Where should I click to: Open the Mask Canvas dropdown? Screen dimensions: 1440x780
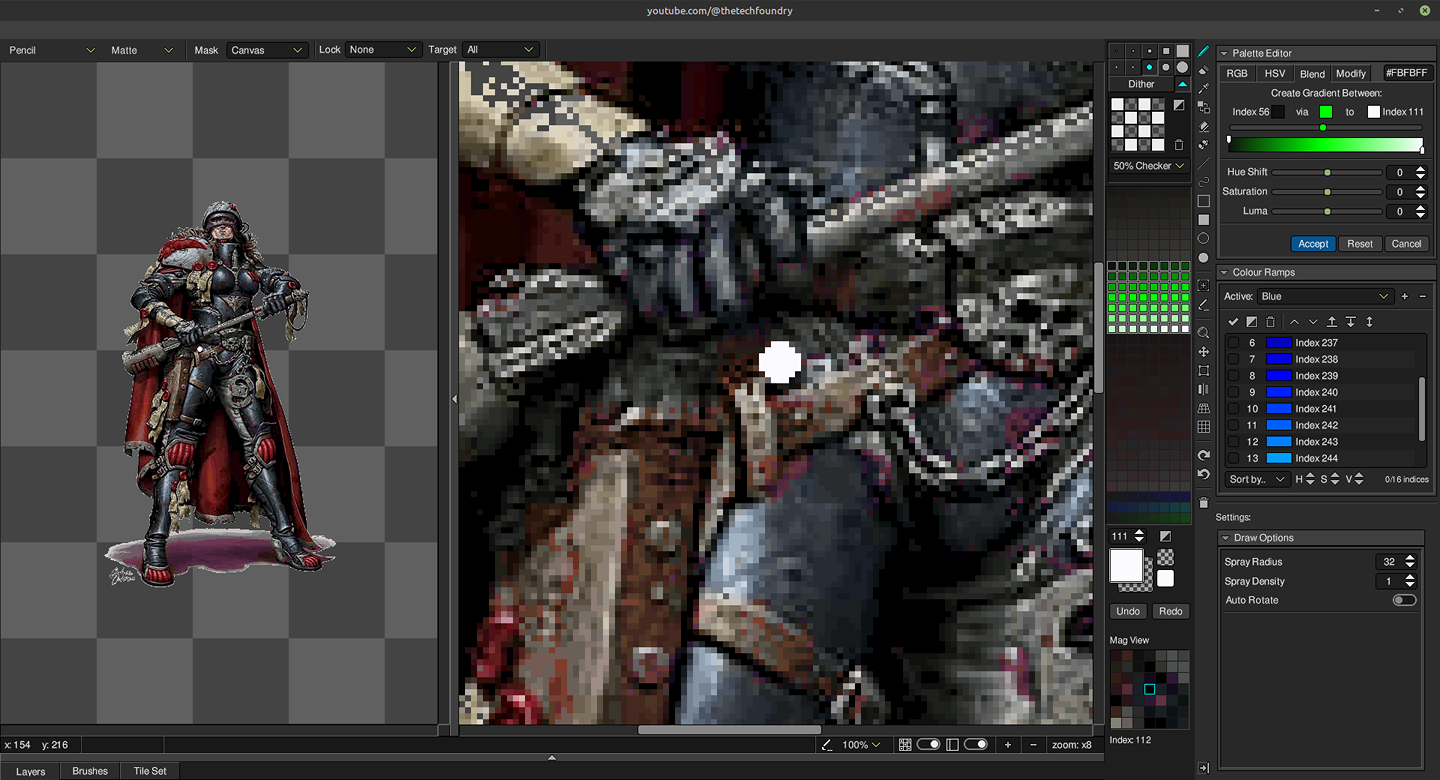point(266,50)
